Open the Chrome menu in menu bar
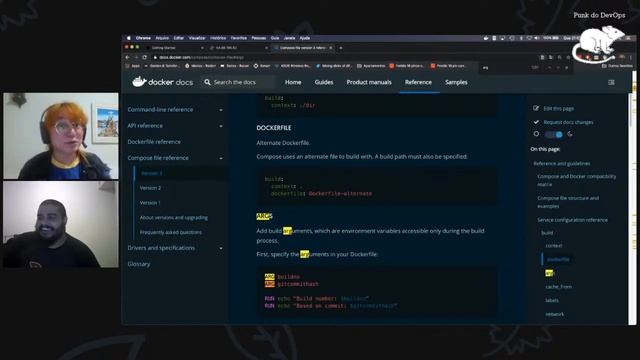The width and height of the screenshot is (640, 360). point(143,38)
